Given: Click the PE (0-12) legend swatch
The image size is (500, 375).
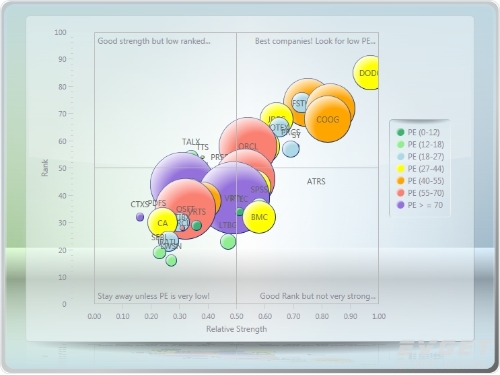Looking at the screenshot, I should click(400, 132).
